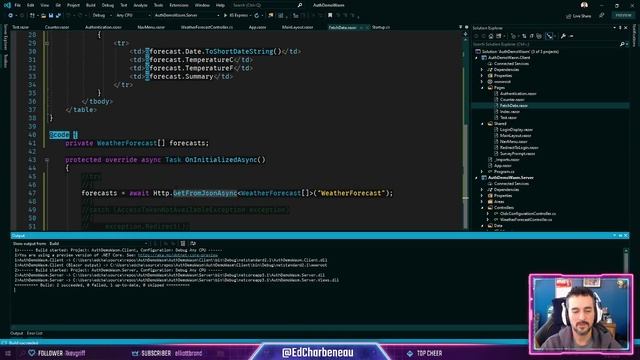Switch to the WeatherForecastController.cs editor tab

pos(207,27)
